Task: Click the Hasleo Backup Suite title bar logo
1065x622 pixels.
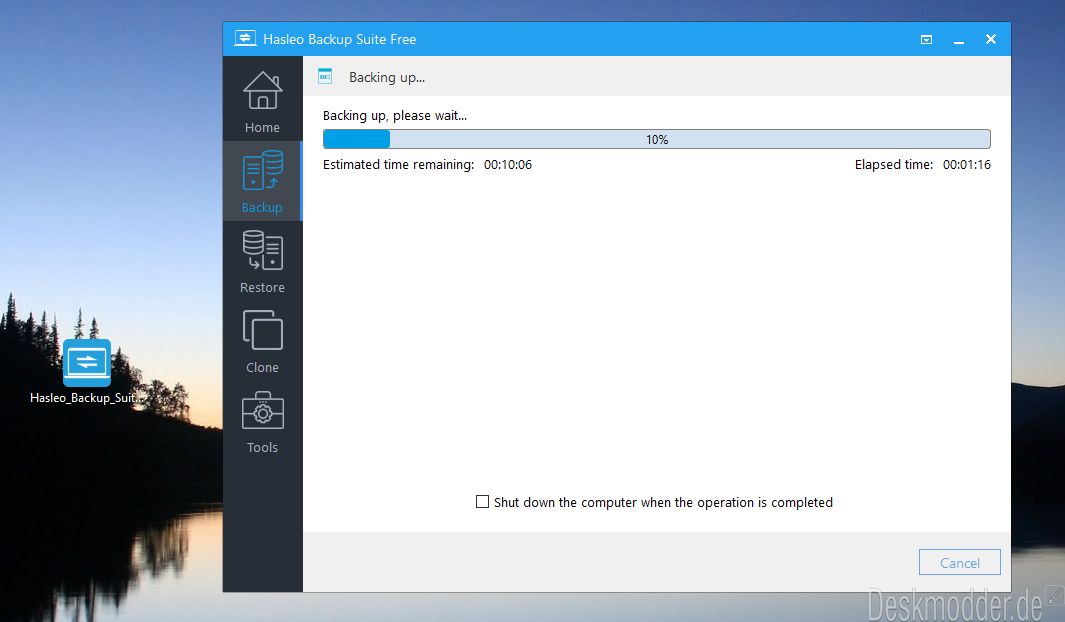Action: (245, 39)
